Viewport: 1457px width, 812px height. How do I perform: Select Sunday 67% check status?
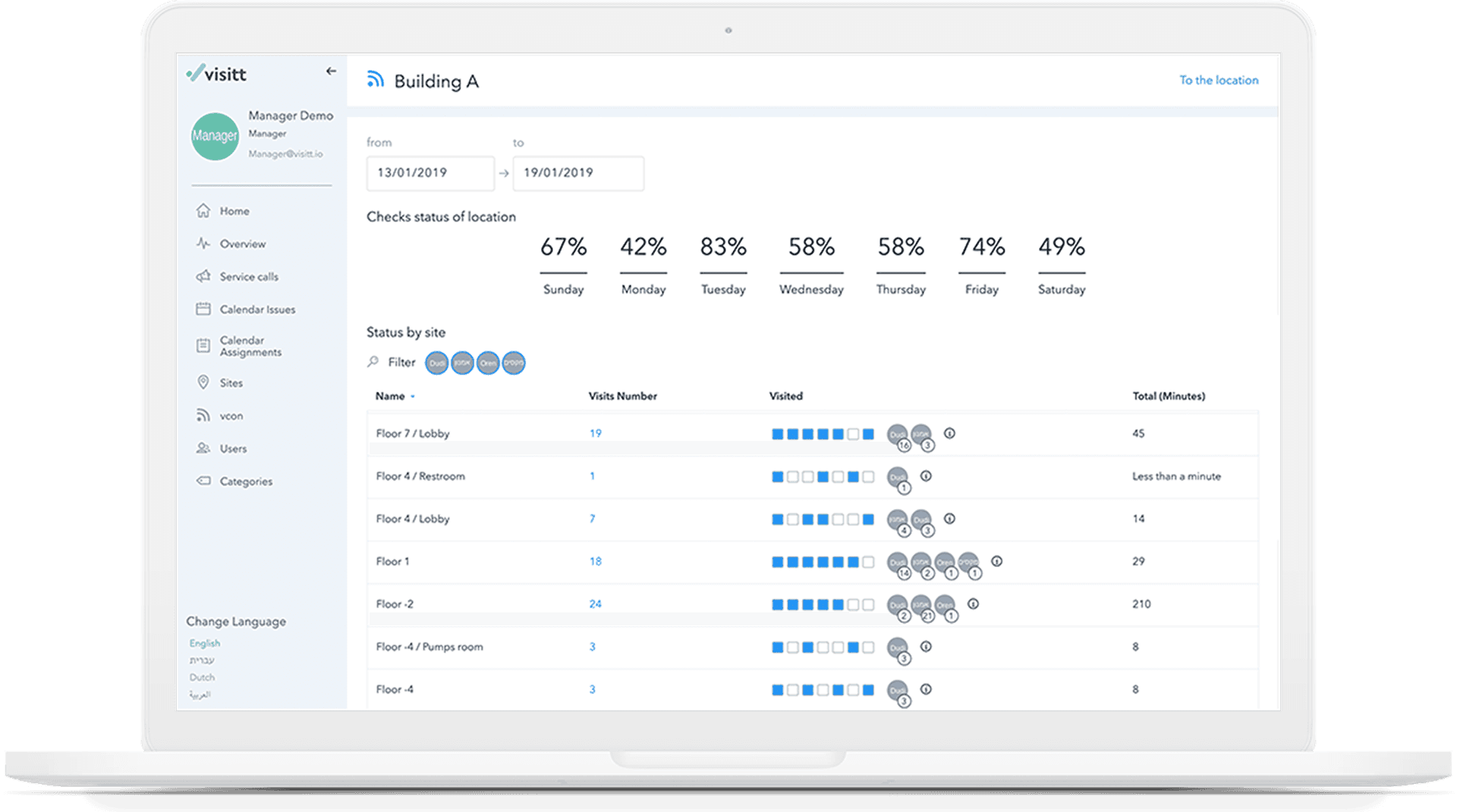coord(563,265)
